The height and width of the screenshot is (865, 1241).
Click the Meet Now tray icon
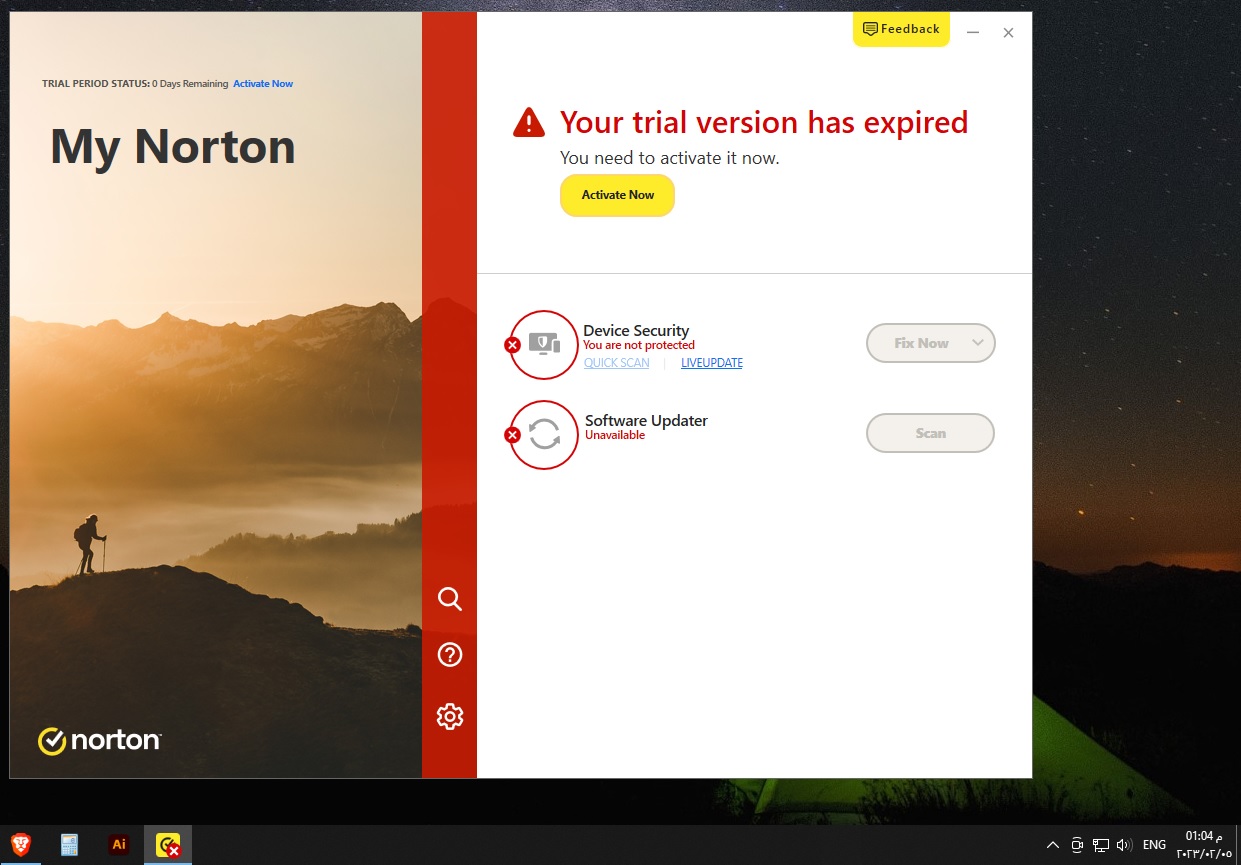1077,845
